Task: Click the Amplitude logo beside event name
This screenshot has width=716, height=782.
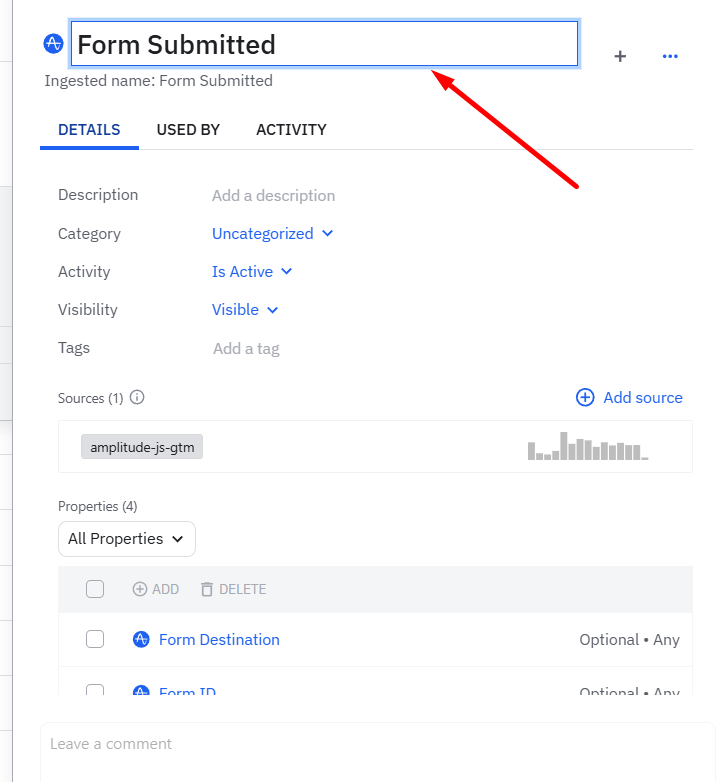Action: click(53, 44)
